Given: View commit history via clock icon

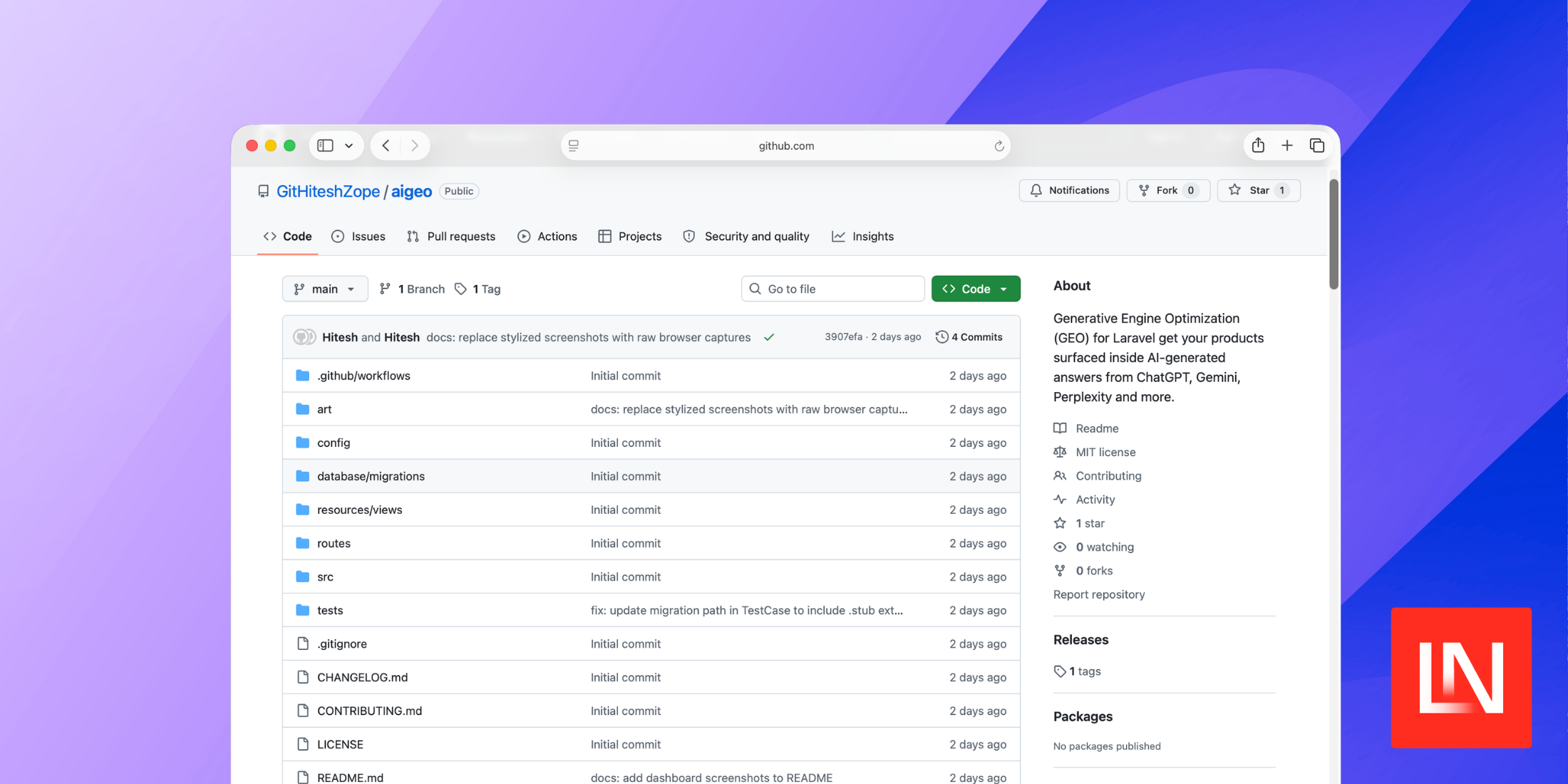Looking at the screenshot, I should click(x=942, y=336).
